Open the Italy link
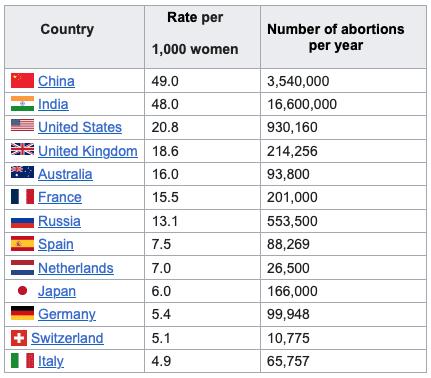 (x=51, y=361)
